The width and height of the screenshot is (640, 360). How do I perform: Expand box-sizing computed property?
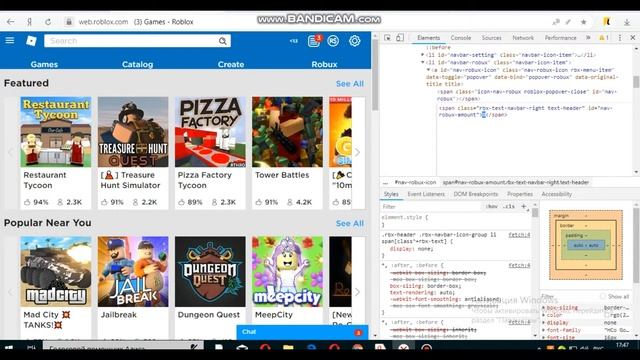tap(543, 307)
